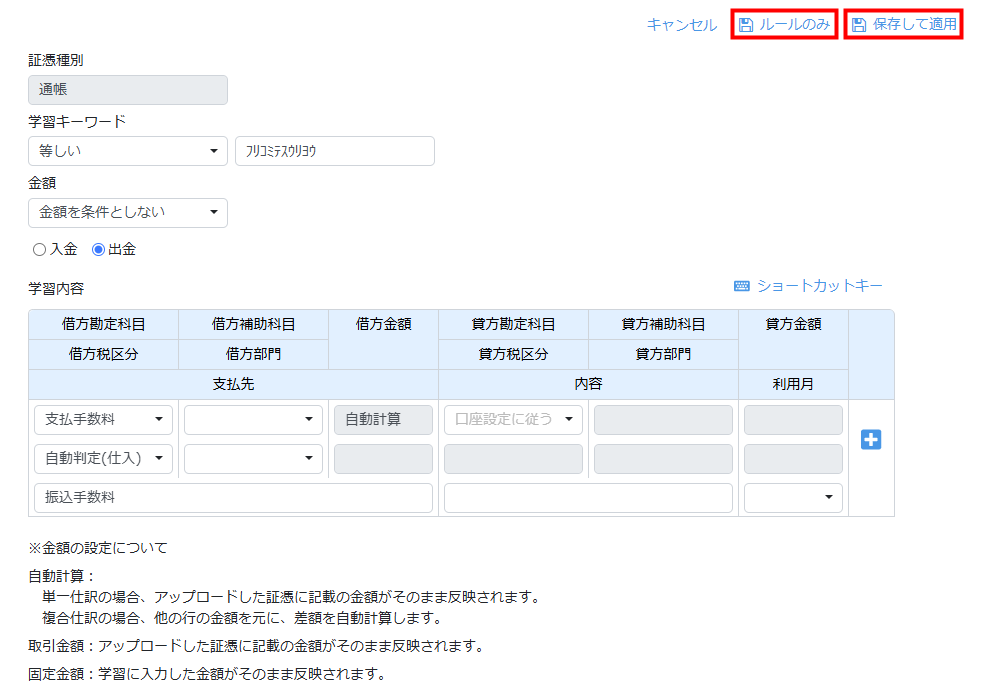Open the 借方部門 dropdown in second row

click(253, 459)
